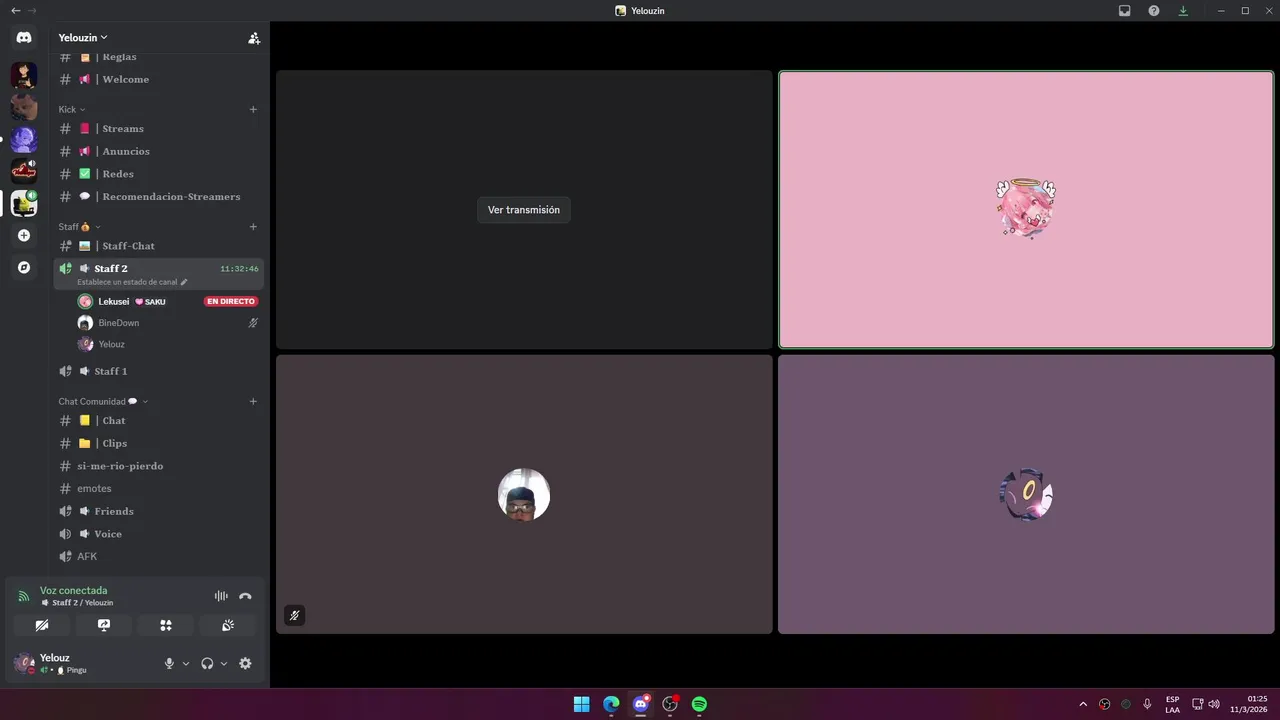Deafen with the headphones button

click(x=207, y=664)
